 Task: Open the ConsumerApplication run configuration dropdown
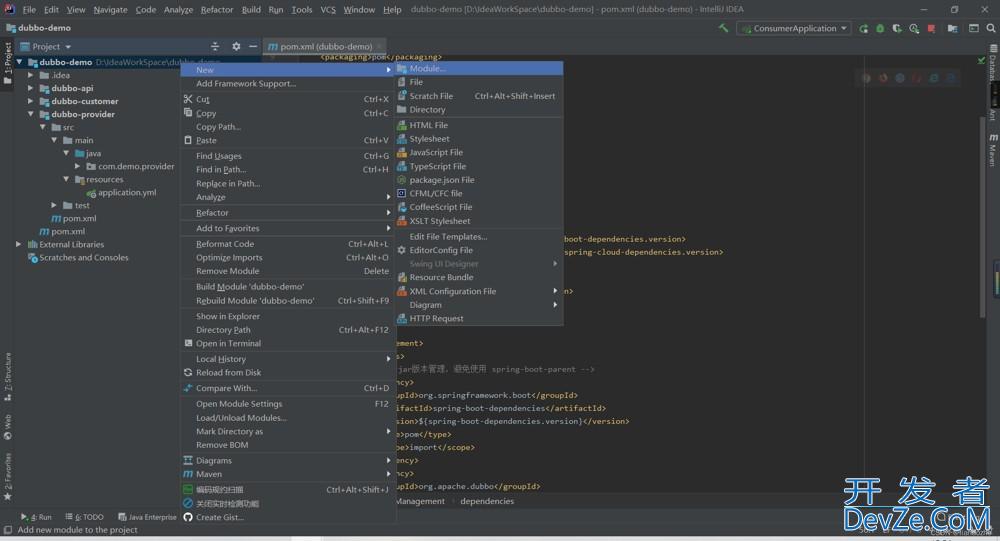pos(794,28)
